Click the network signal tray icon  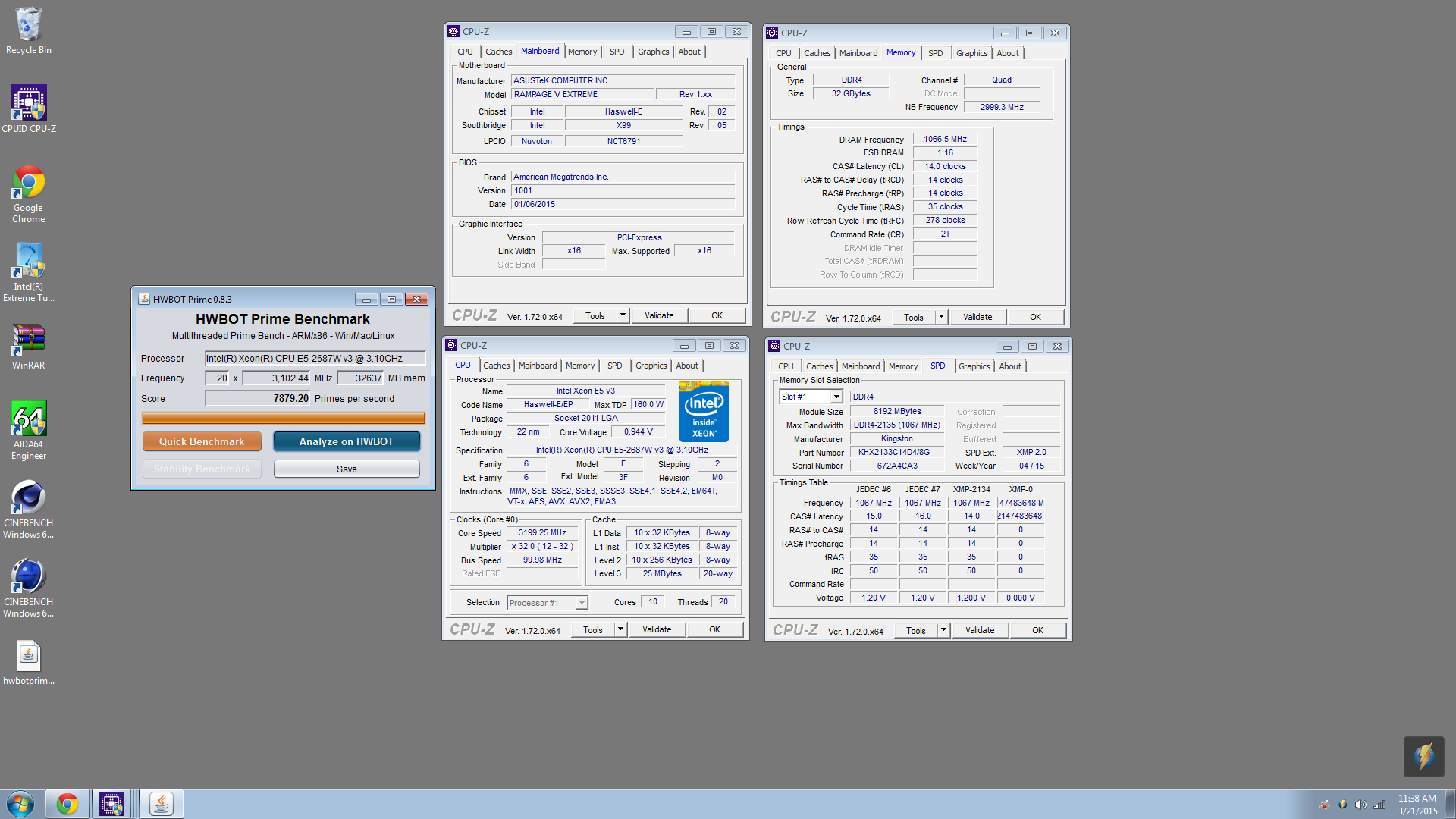1379,805
